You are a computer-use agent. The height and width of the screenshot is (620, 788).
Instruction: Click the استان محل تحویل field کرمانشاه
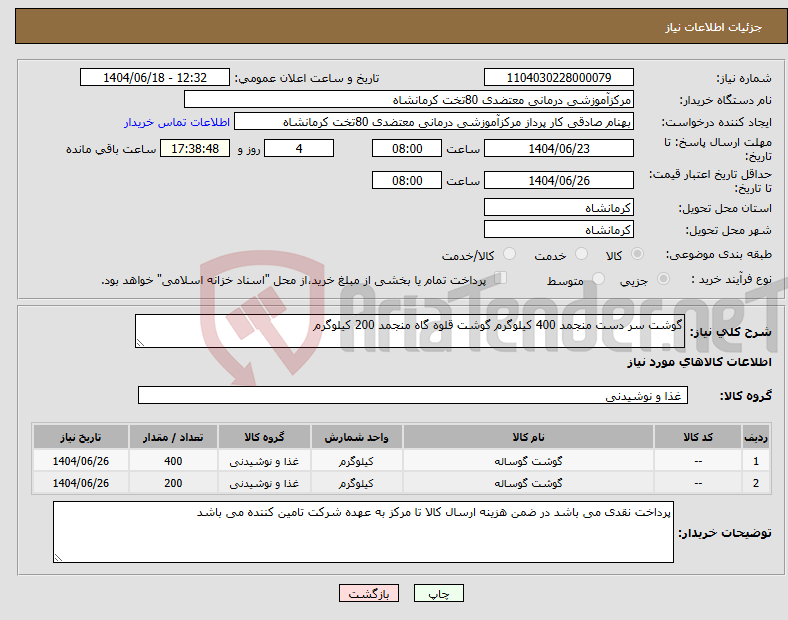click(558, 207)
